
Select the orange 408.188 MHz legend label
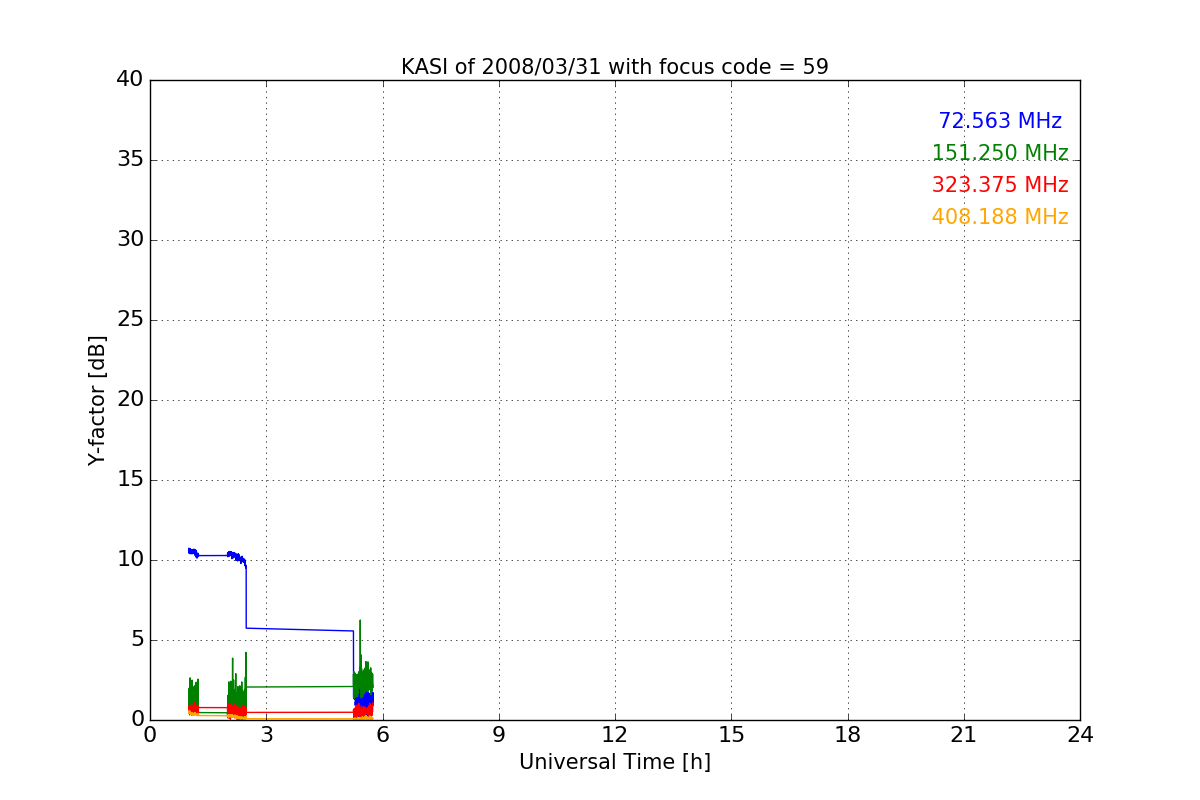(1000, 217)
